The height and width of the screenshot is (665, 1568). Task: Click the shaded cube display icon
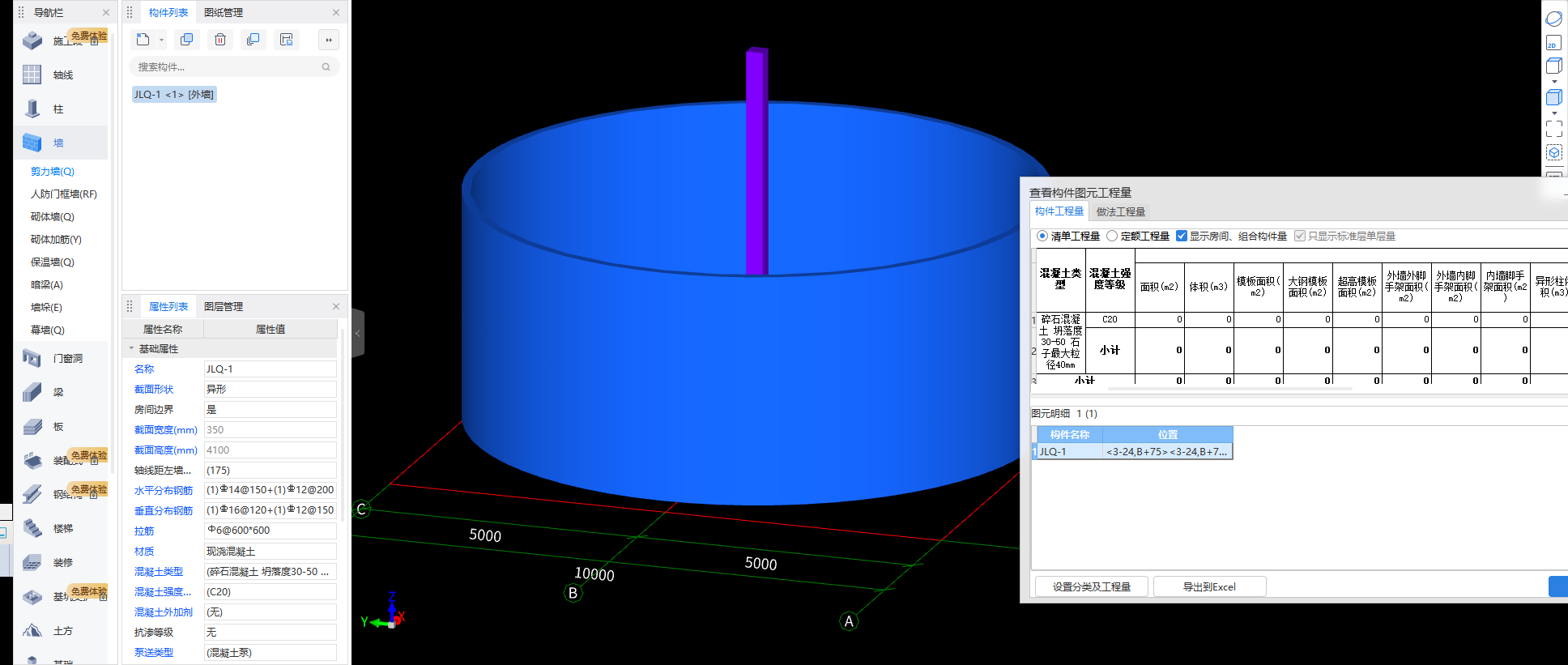tap(1553, 97)
